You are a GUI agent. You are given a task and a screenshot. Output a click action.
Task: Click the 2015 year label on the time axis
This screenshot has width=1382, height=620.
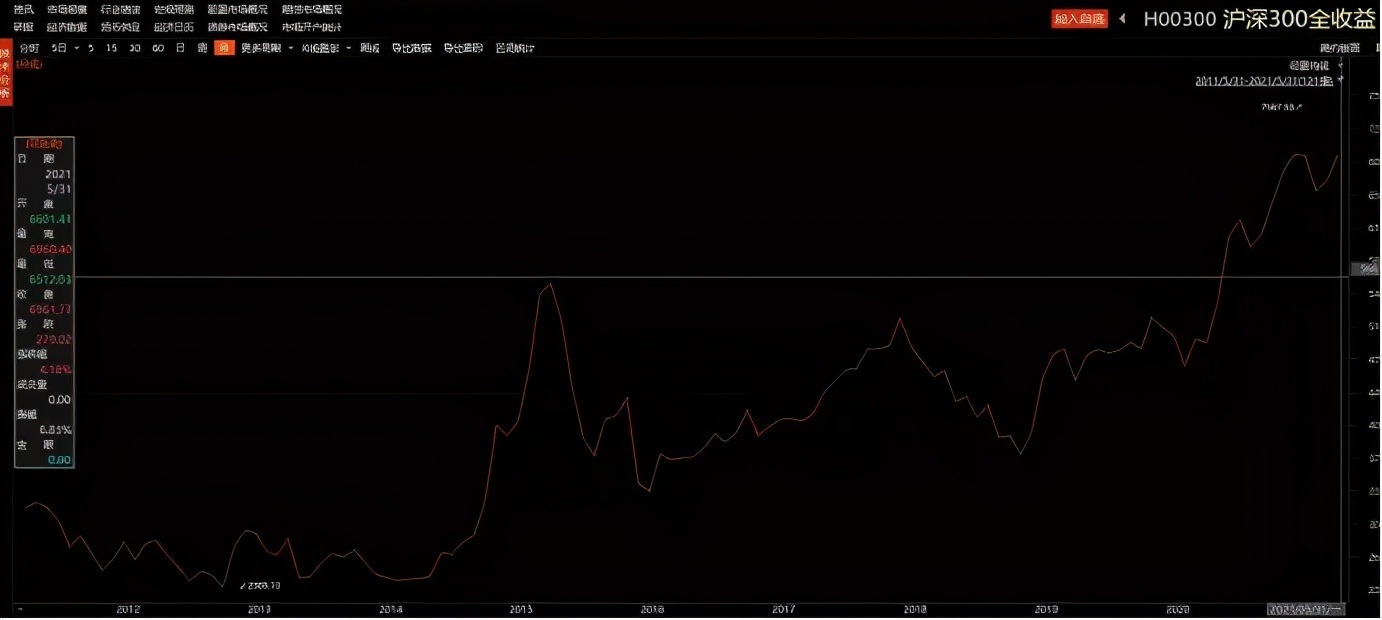click(521, 609)
